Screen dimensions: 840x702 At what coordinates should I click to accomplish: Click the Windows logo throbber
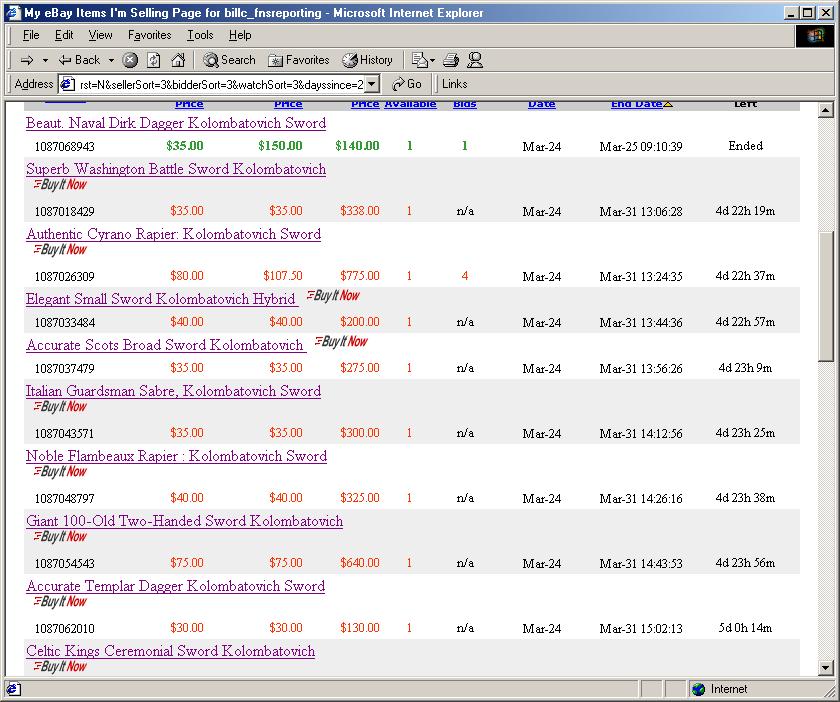[814, 36]
